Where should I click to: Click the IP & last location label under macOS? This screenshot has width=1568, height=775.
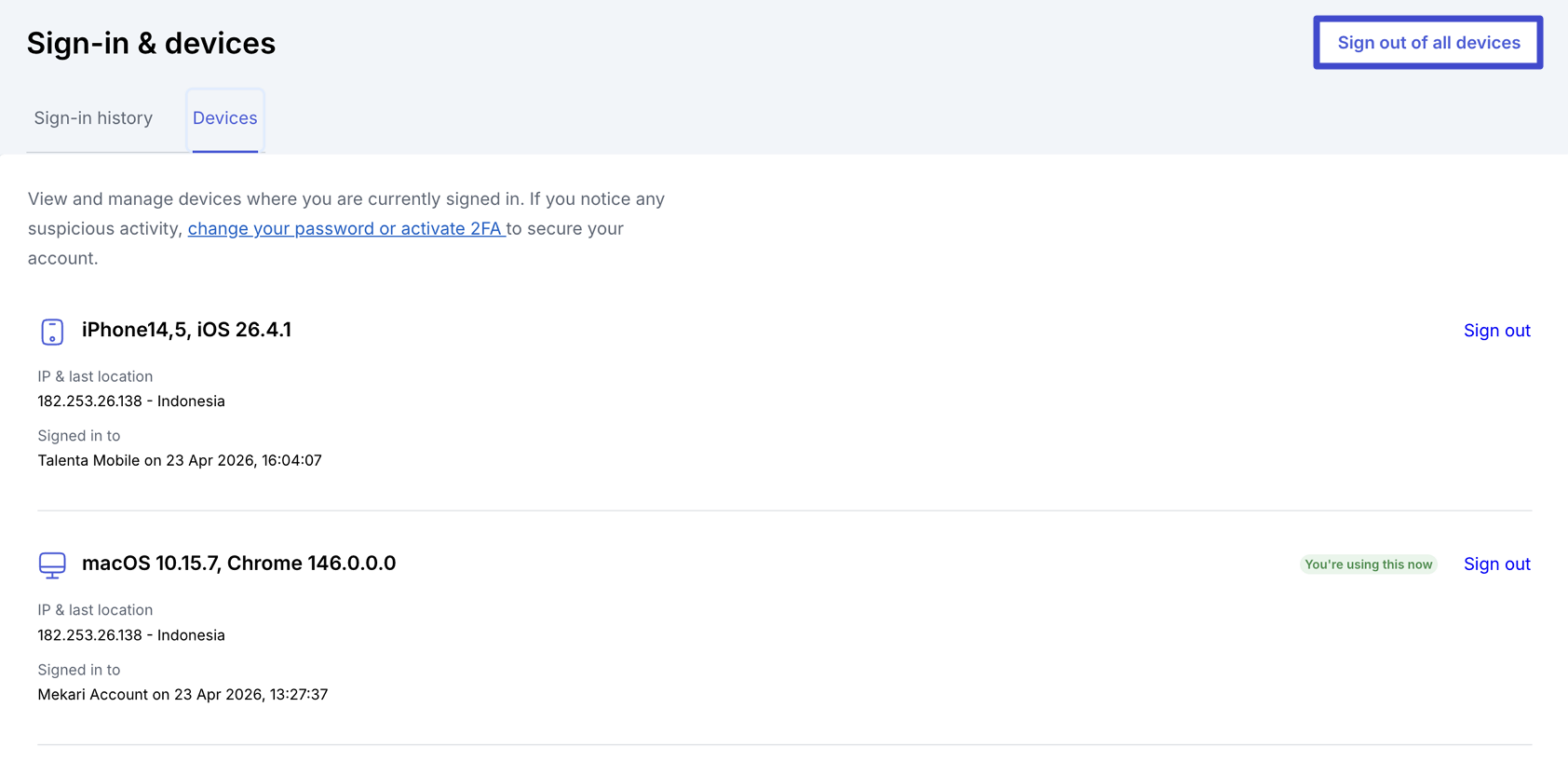pos(95,610)
